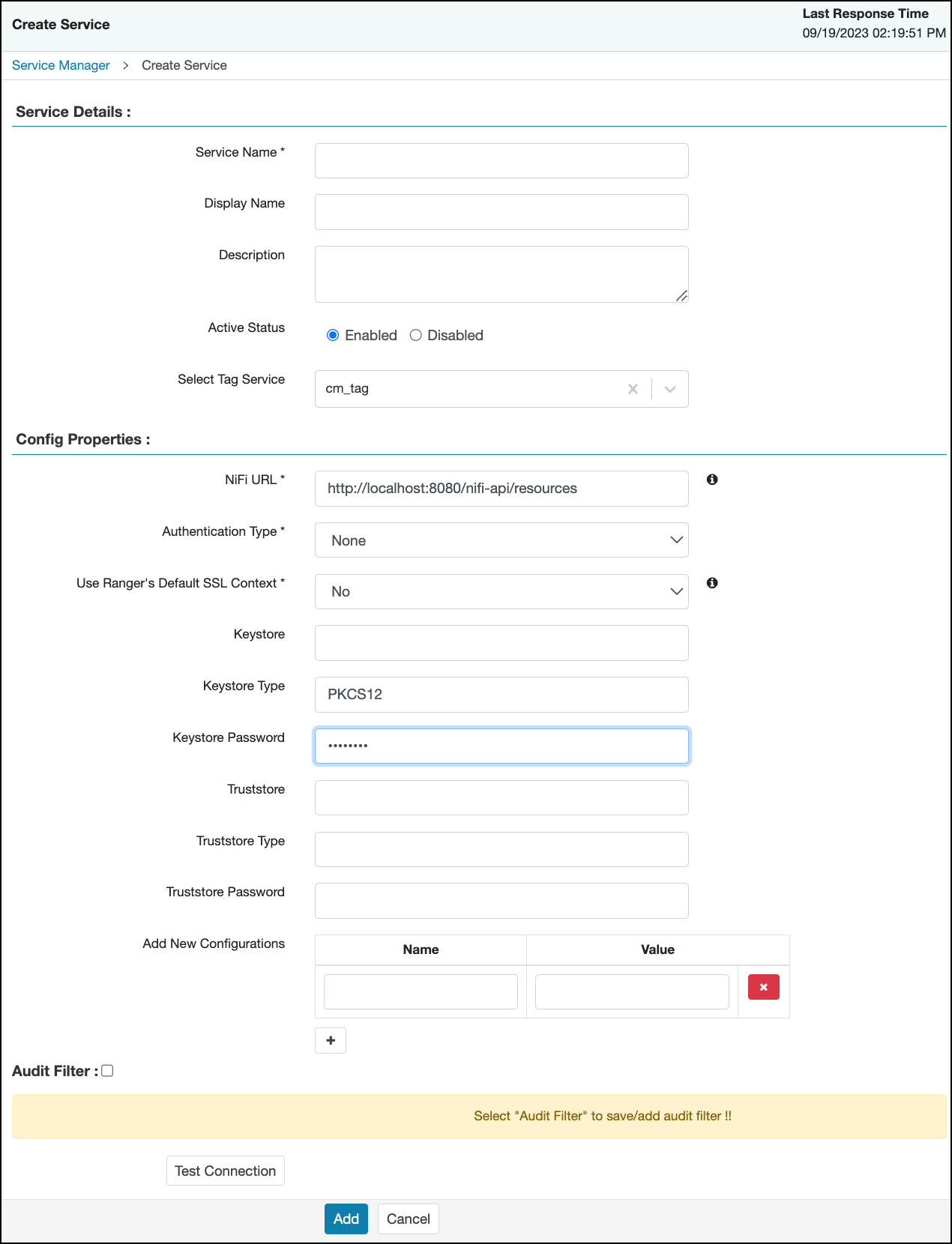Image resolution: width=952 pixels, height=1244 pixels.
Task: Click info icon beside Default SSL Context
Action: coord(712,583)
